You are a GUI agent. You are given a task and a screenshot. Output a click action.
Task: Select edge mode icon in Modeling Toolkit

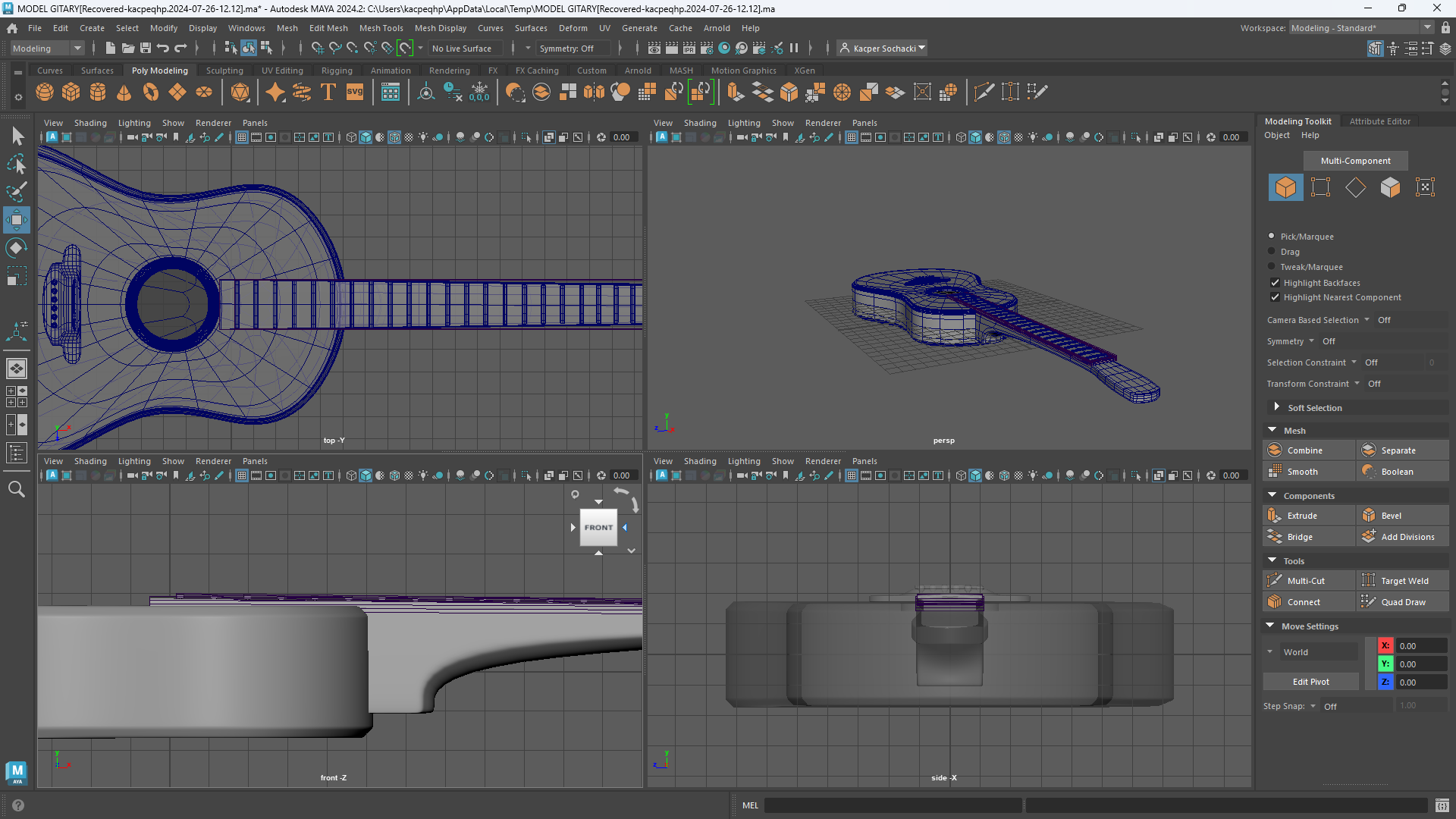pos(1355,187)
